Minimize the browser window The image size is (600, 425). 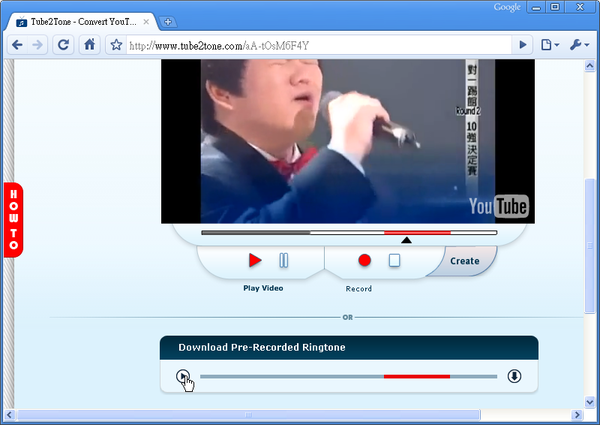point(536,7)
